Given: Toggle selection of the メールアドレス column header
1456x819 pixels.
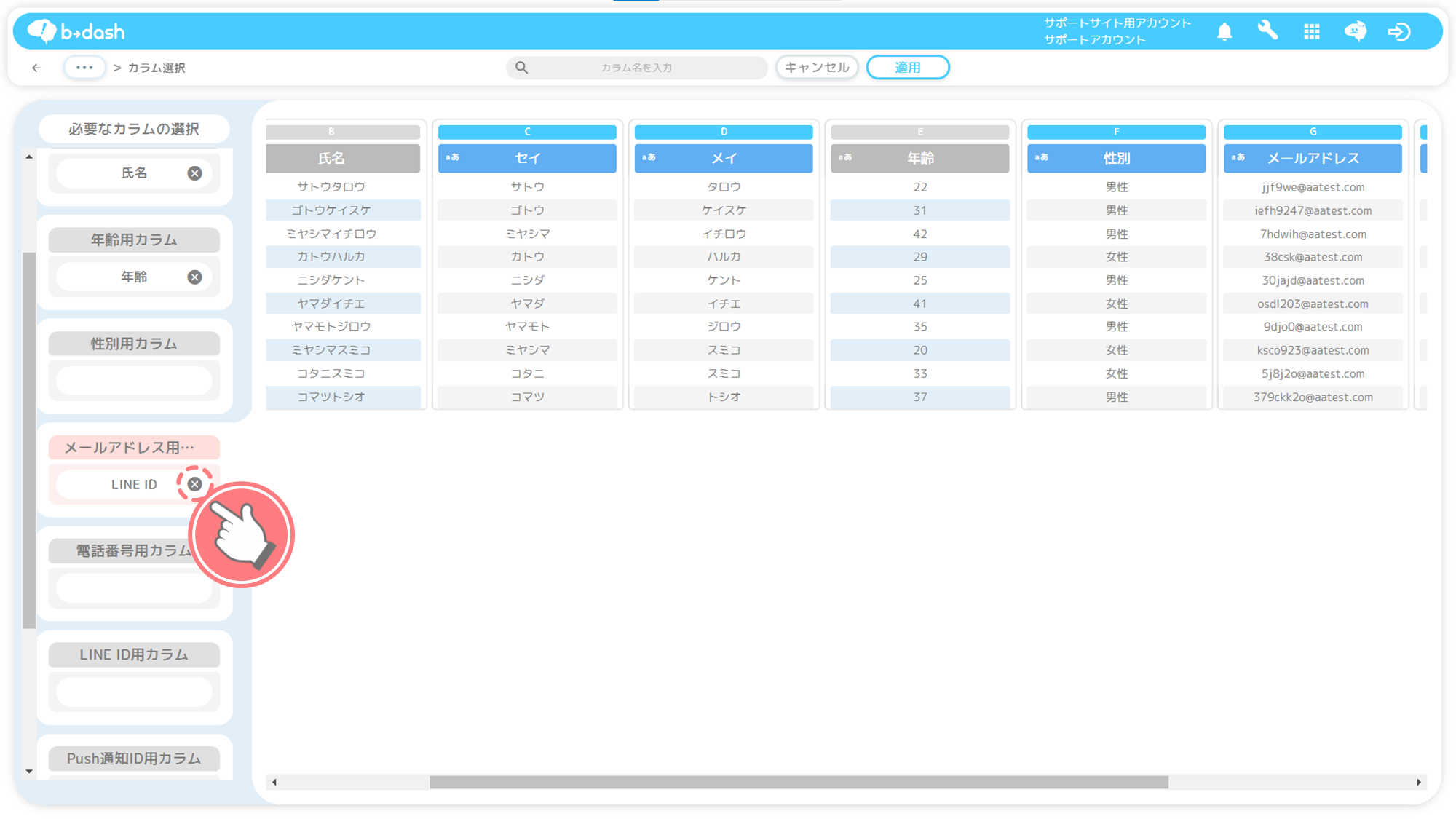Looking at the screenshot, I should pos(1313,158).
